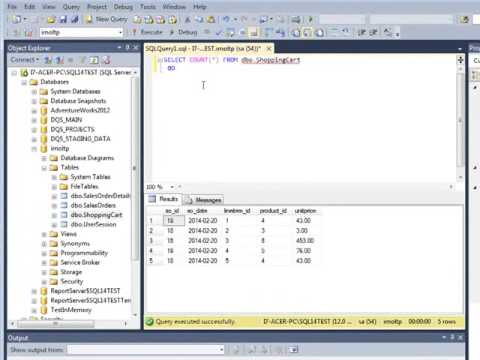Screen dimensions: 480x360
Task: Open Analysis Services DMX Query icon
Action: pyautogui.click(x=161, y=20)
